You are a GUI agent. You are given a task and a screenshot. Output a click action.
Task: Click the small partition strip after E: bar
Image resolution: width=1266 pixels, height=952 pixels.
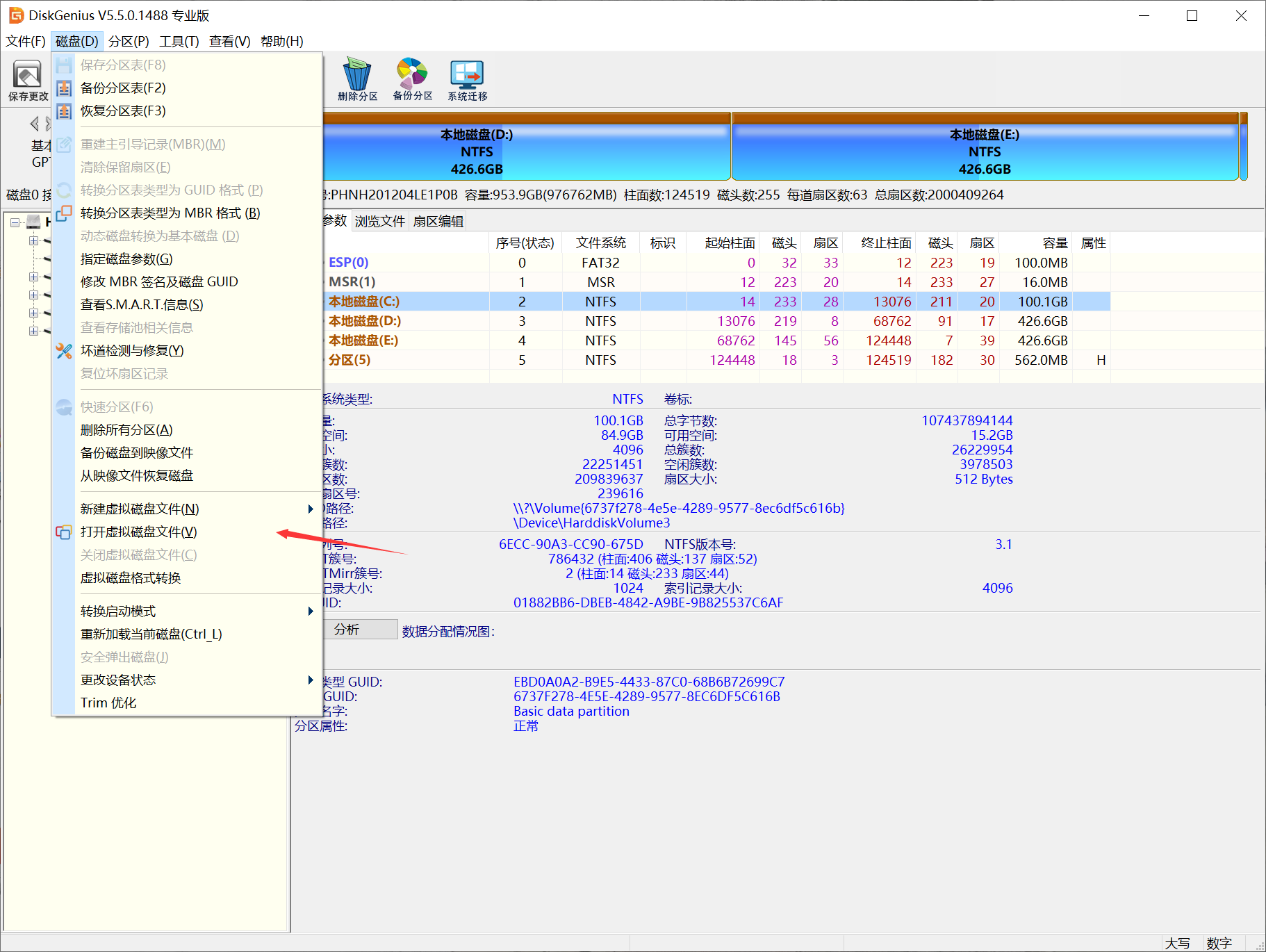click(x=1244, y=147)
